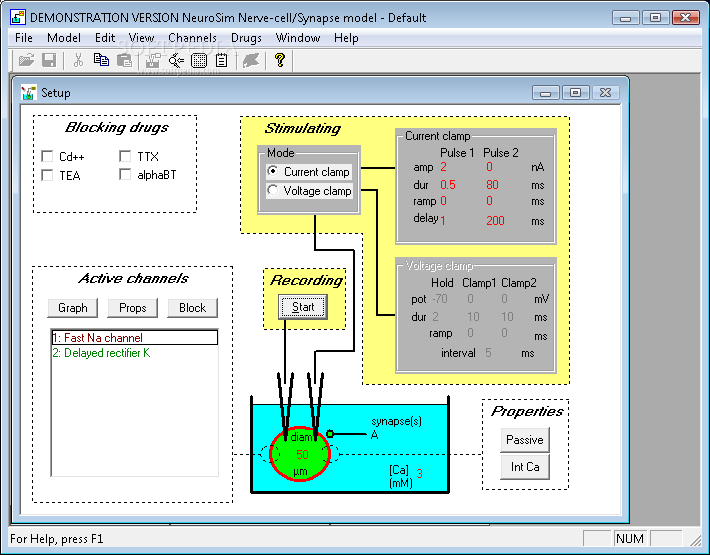Select '2: Delayed rectifier K' in list

134,353
